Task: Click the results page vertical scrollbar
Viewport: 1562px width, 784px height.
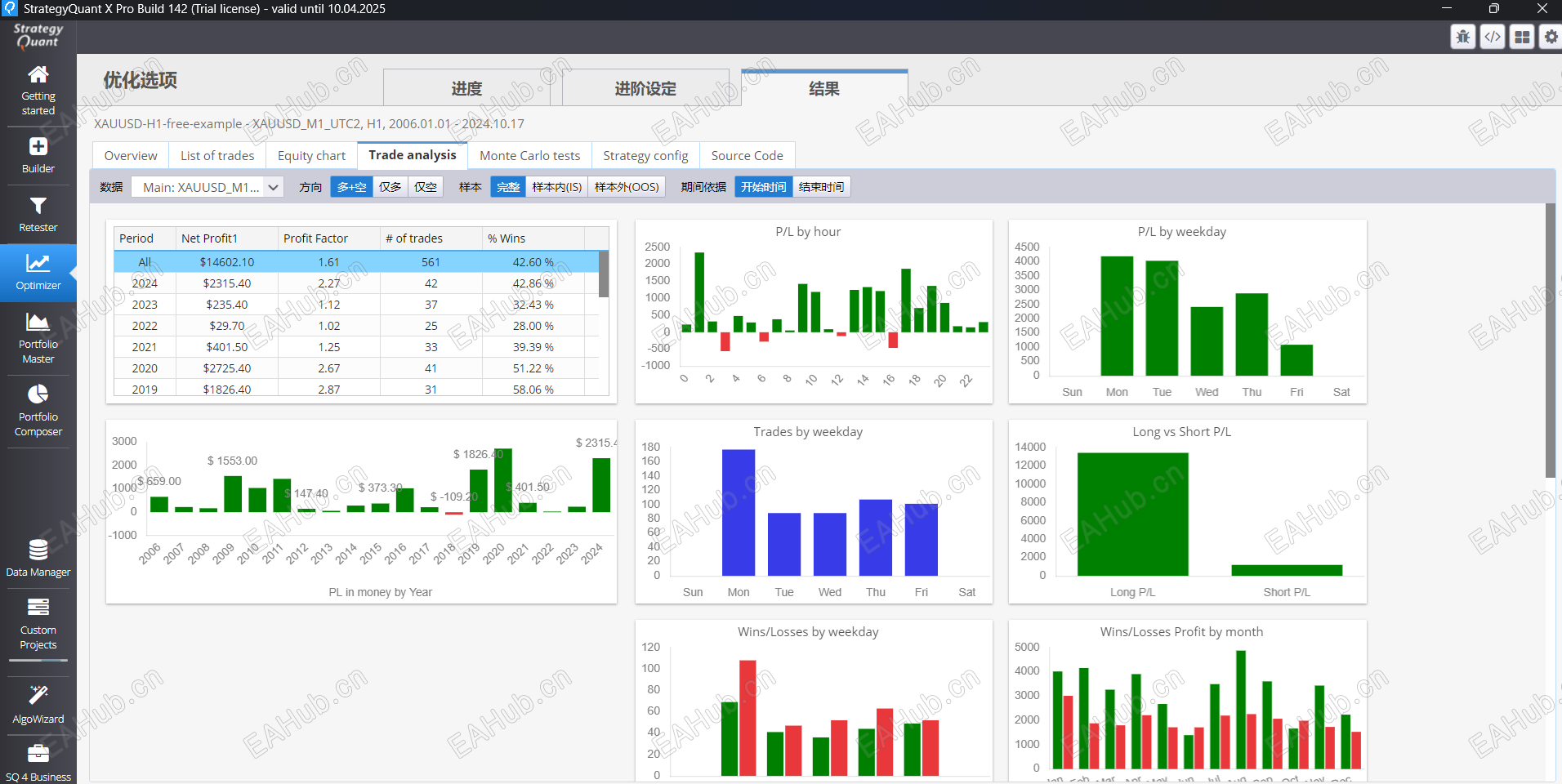Action: (x=1551, y=341)
